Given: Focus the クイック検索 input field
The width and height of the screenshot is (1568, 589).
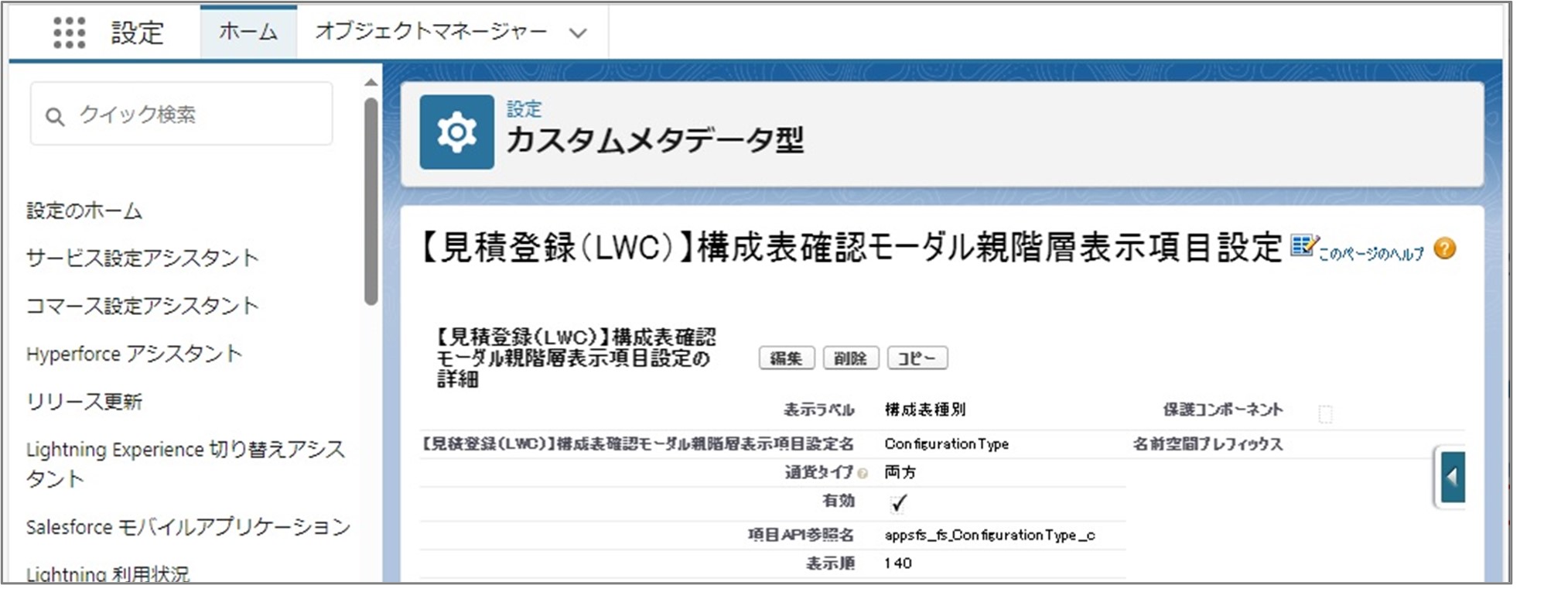Looking at the screenshot, I should (x=182, y=114).
